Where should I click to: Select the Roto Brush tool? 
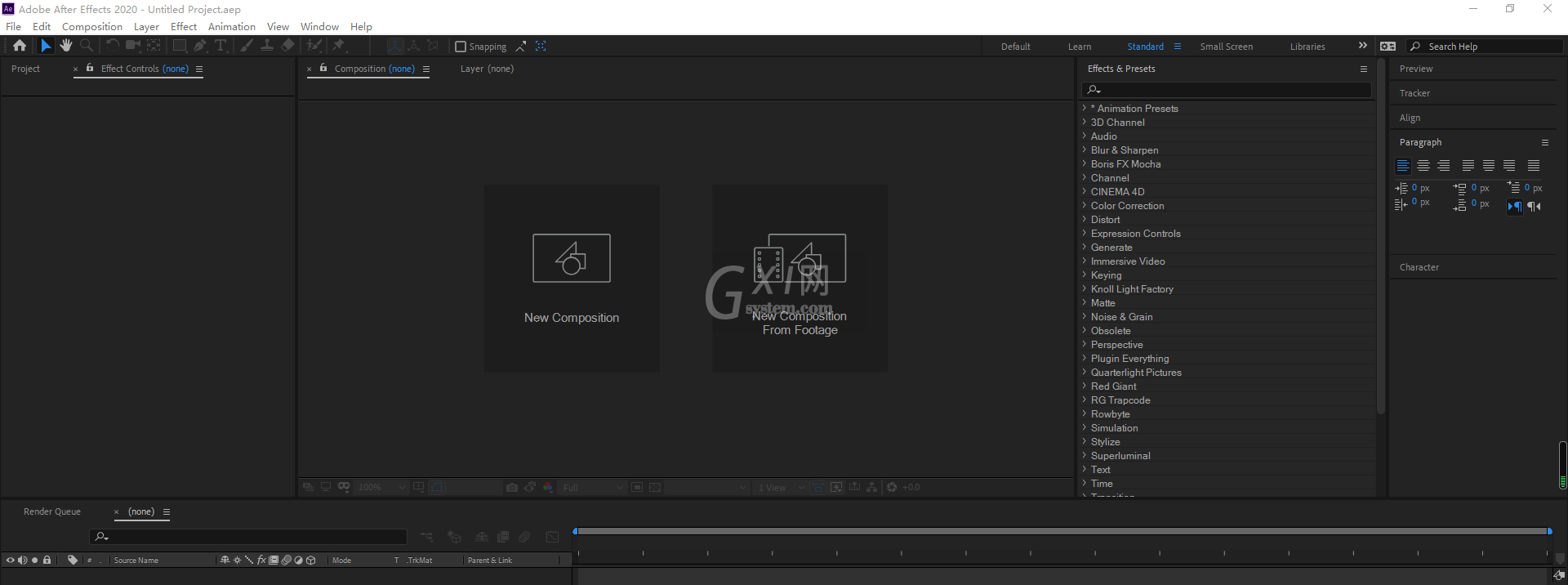pos(314,46)
